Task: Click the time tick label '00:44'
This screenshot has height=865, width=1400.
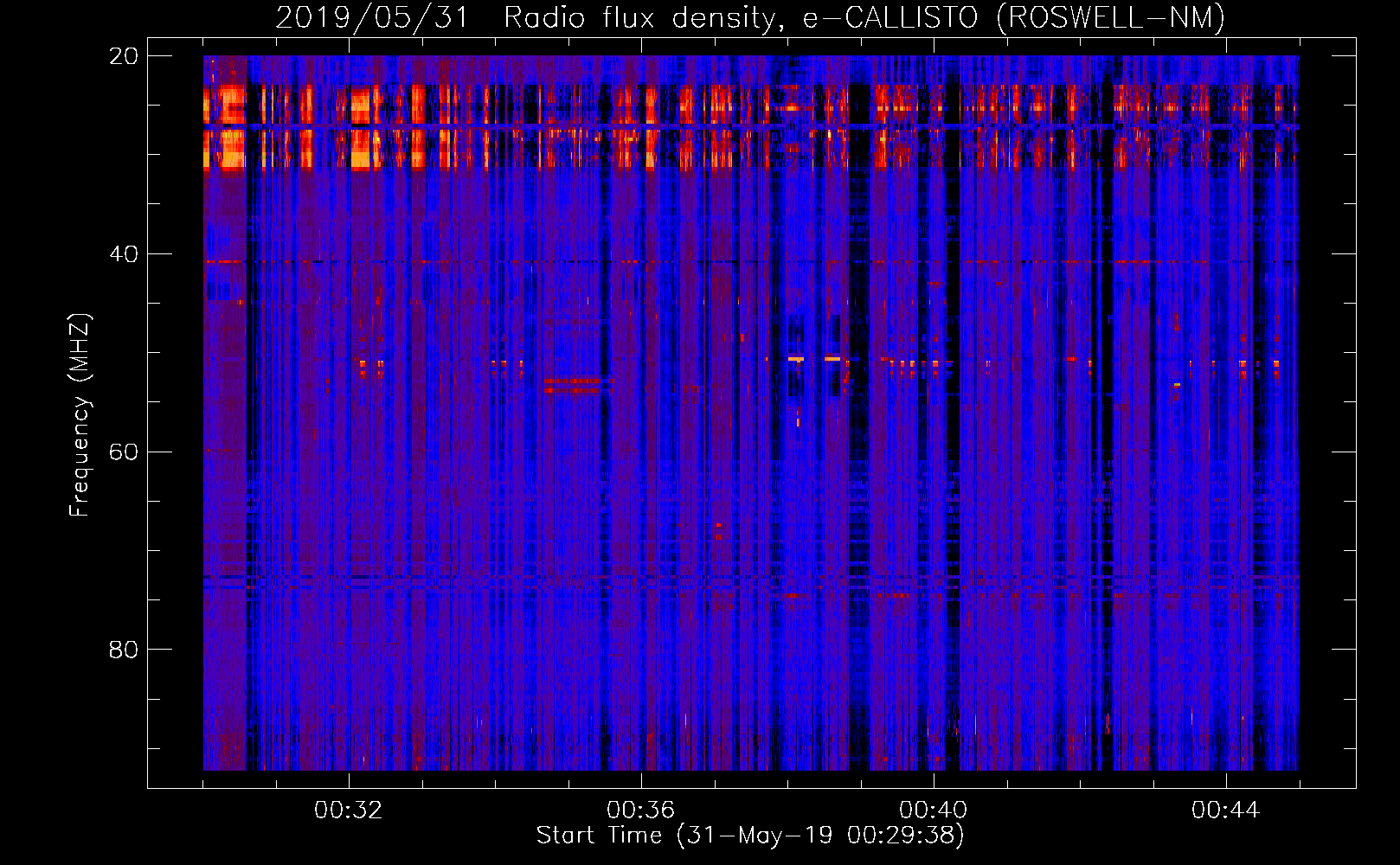Action: point(1226,811)
